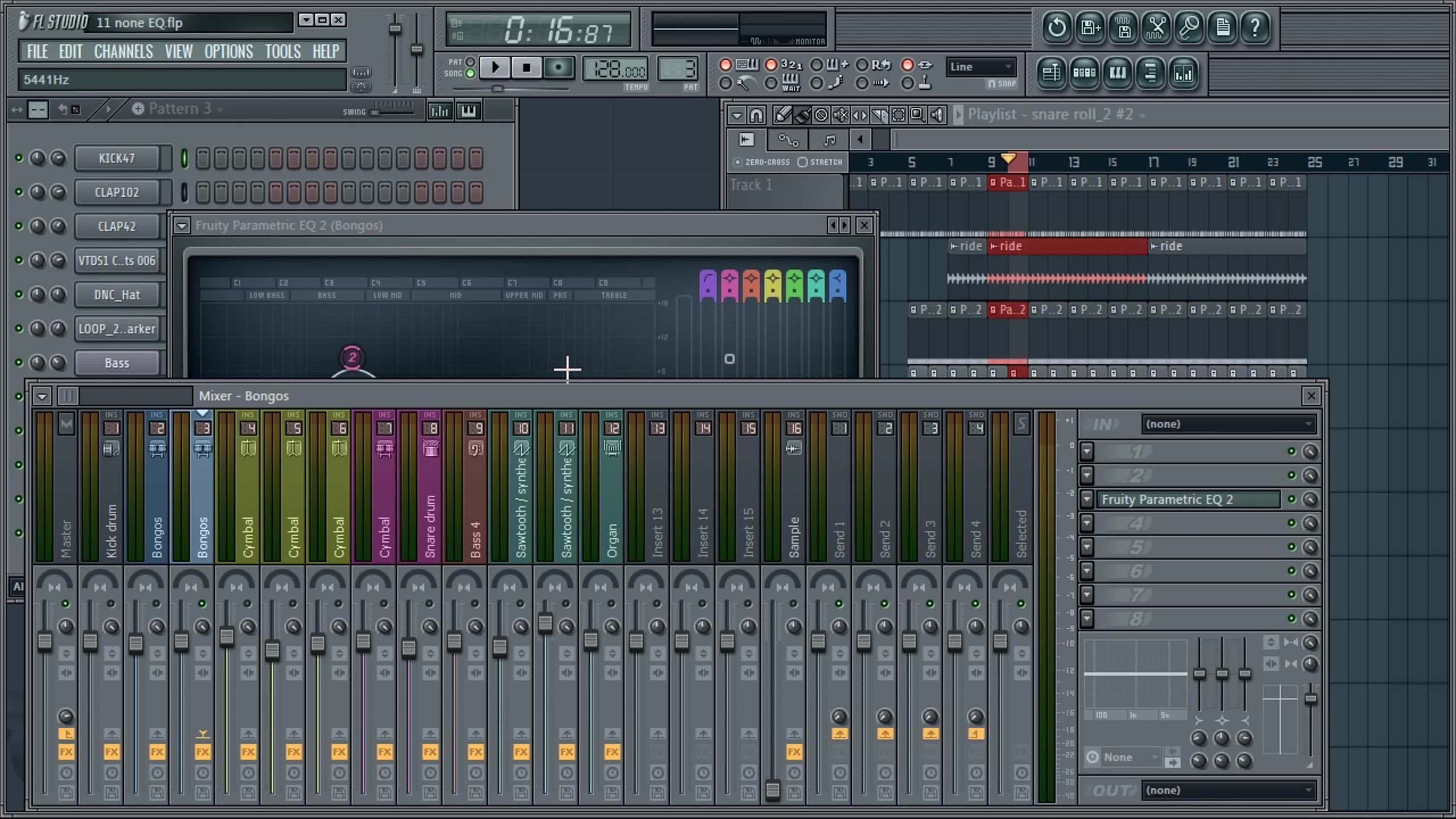Image resolution: width=1456 pixels, height=819 pixels.
Task: Click EQ band 2 handle
Action: pyautogui.click(x=352, y=357)
